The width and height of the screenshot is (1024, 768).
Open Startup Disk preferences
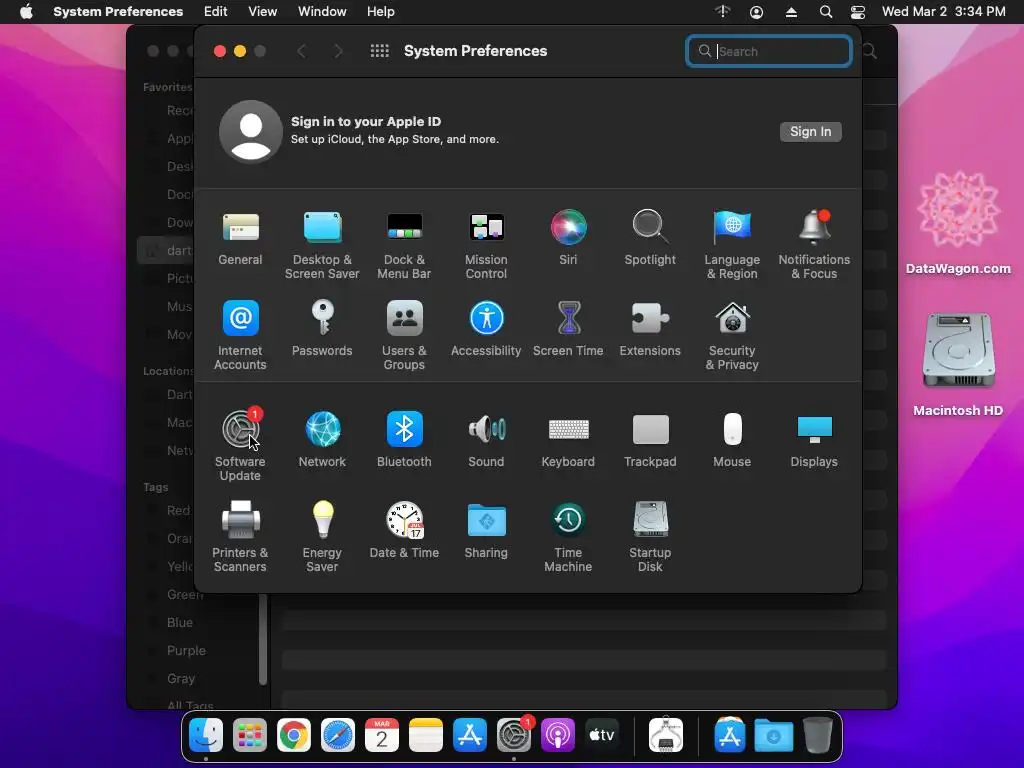point(650,537)
